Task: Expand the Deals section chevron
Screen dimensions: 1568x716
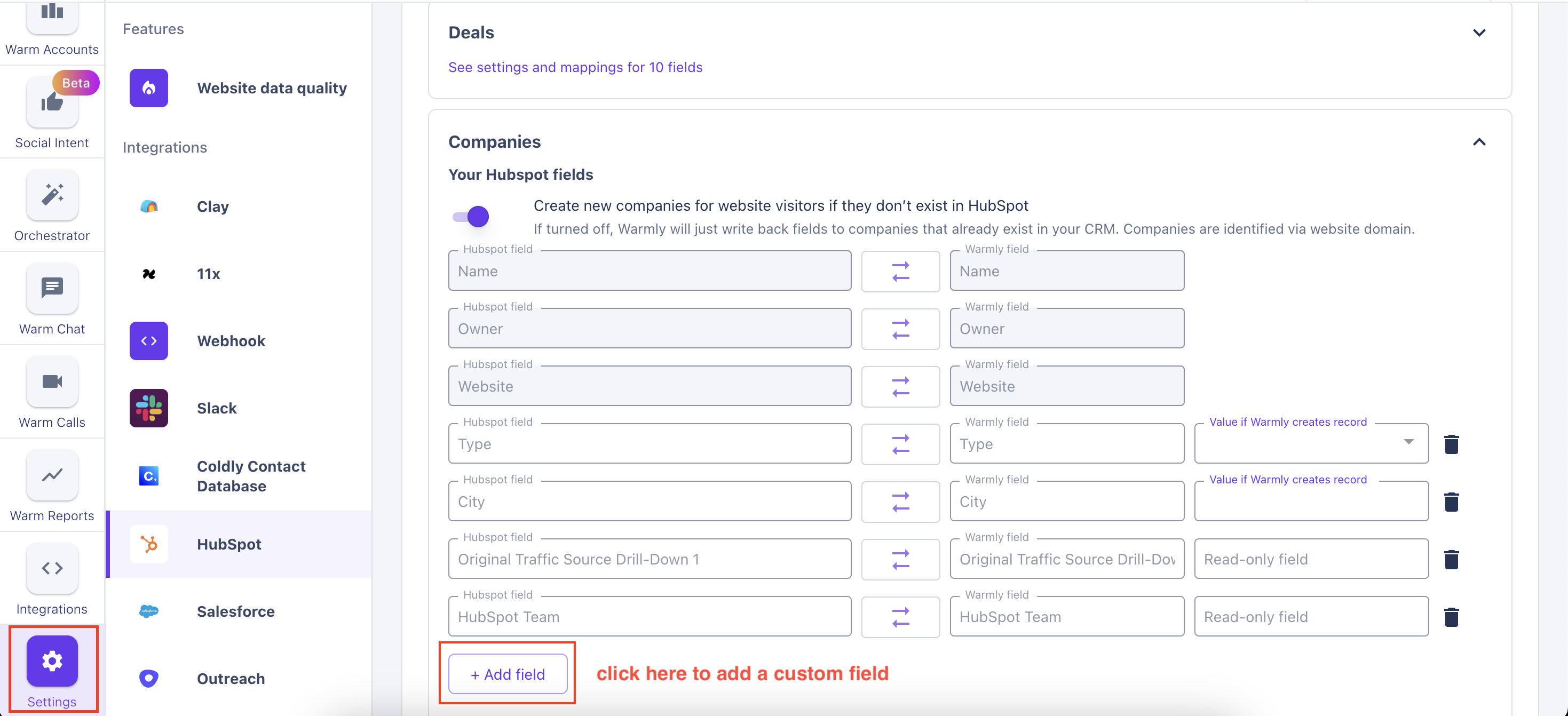Action: [1478, 33]
